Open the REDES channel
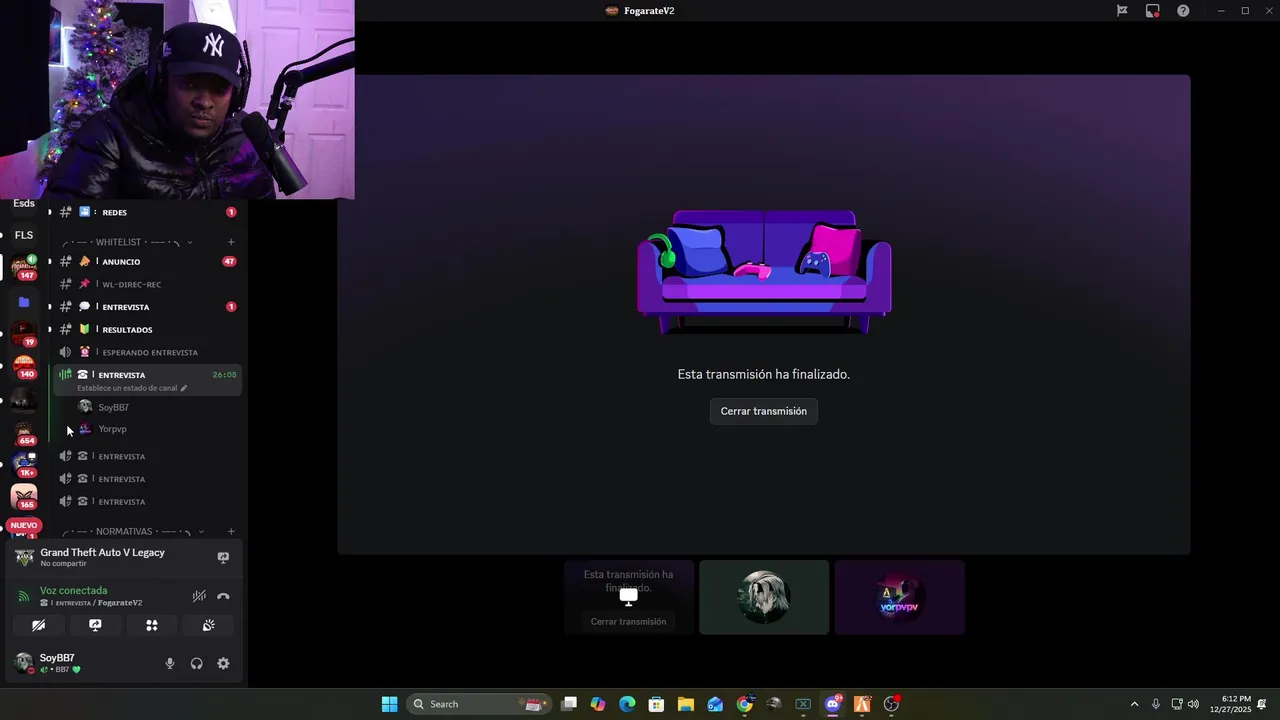Image resolution: width=1280 pixels, height=720 pixels. click(x=148, y=212)
